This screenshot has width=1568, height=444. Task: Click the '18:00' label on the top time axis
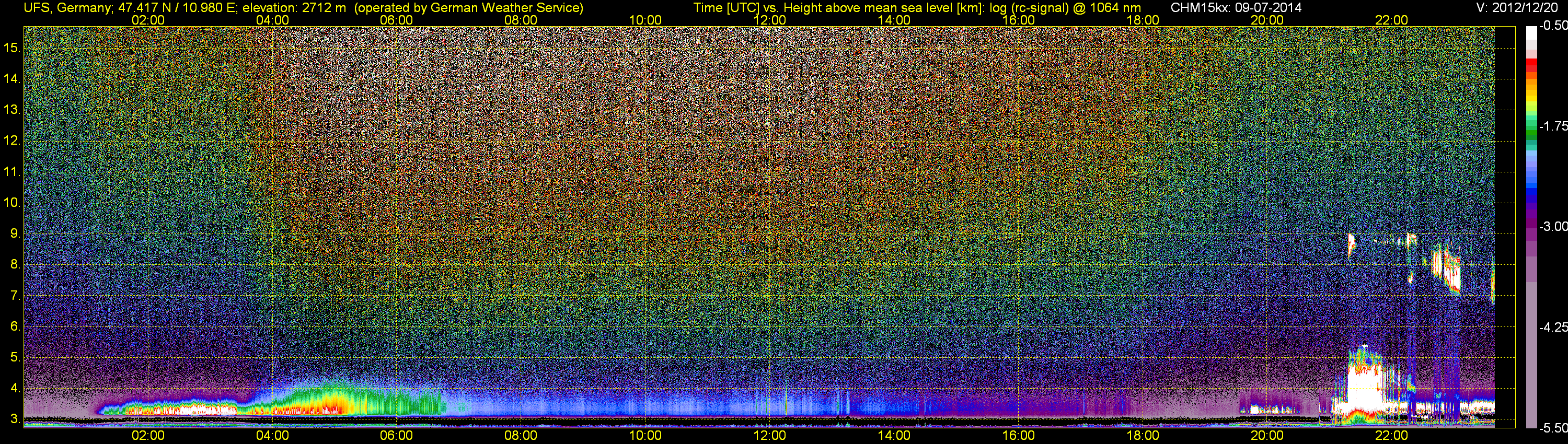[x=1143, y=20]
